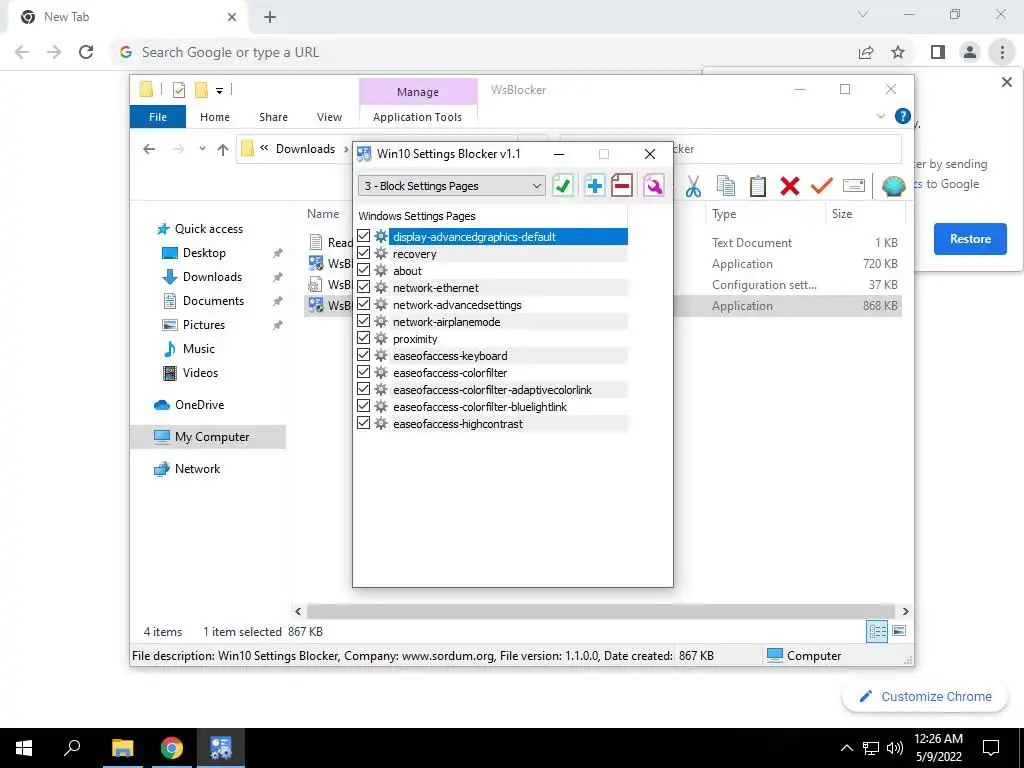
Task: Click the Explorer horizontal scrollbar track
Action: [x=601, y=611]
